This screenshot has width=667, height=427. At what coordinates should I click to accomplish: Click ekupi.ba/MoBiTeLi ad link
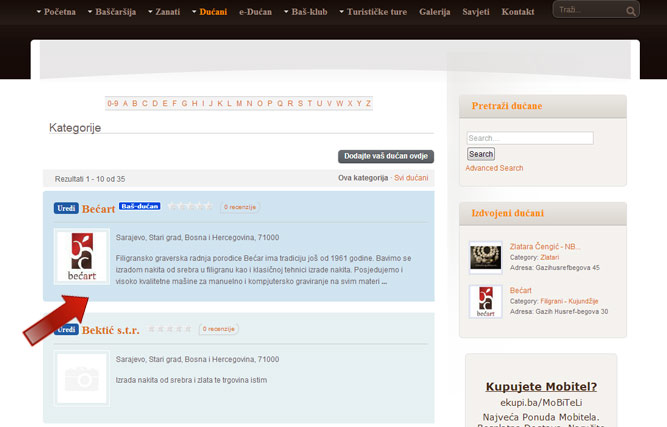coord(541,403)
